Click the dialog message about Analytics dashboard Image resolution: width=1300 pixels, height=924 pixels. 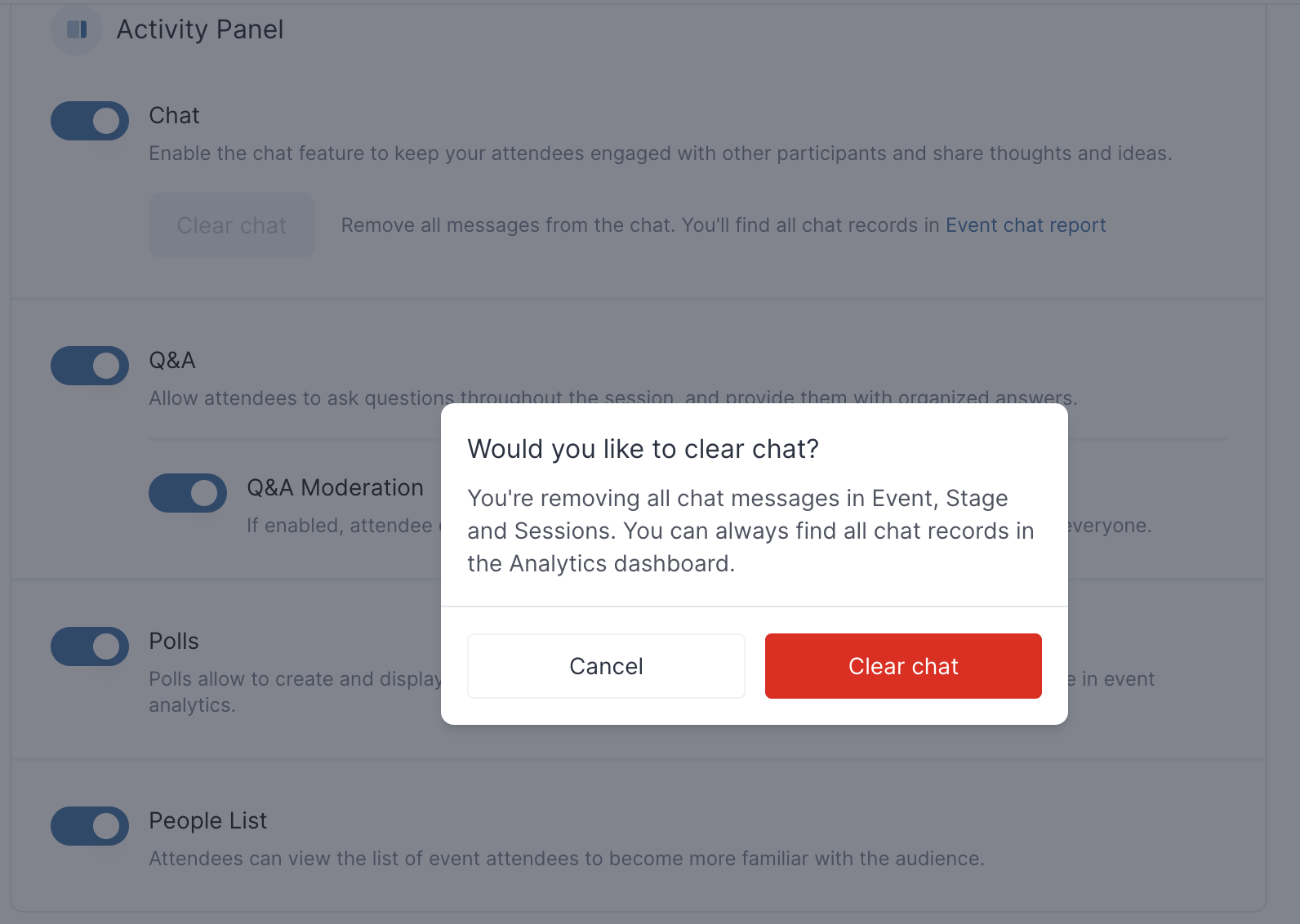tap(750, 531)
